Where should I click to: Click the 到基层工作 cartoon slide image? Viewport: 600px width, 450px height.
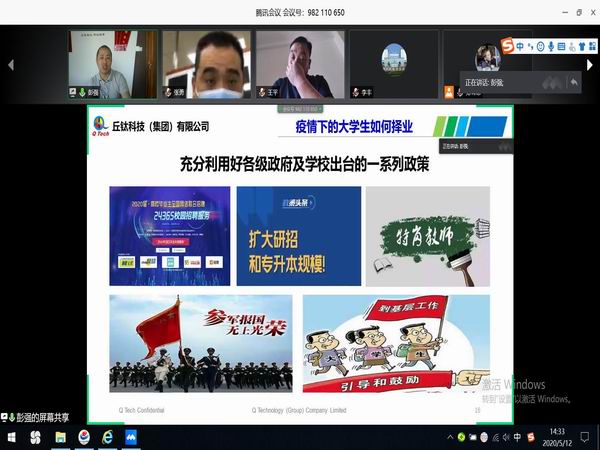pos(396,344)
